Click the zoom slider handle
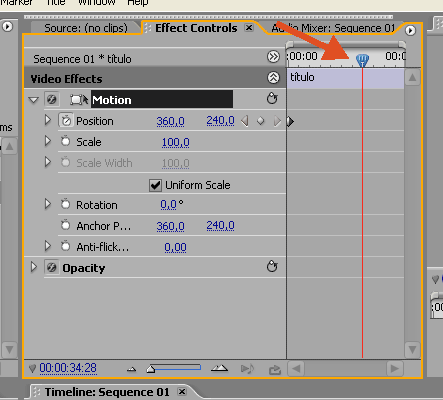Viewport: 443px width, 400px height. coord(151,369)
